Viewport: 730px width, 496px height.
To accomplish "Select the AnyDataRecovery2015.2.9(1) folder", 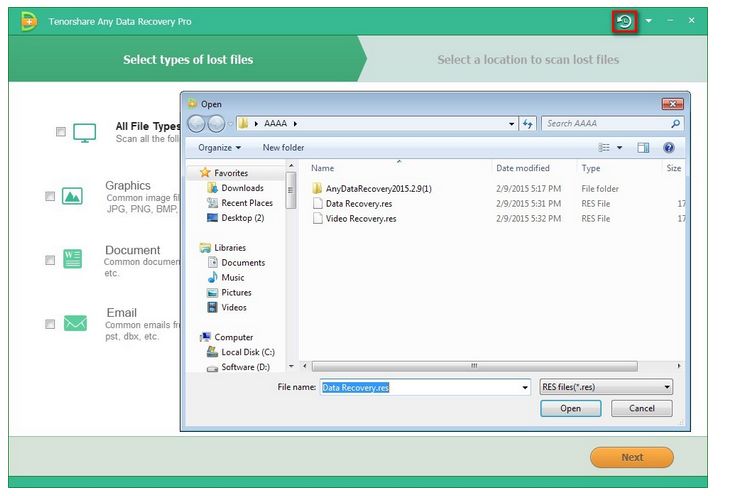I will coord(372,189).
